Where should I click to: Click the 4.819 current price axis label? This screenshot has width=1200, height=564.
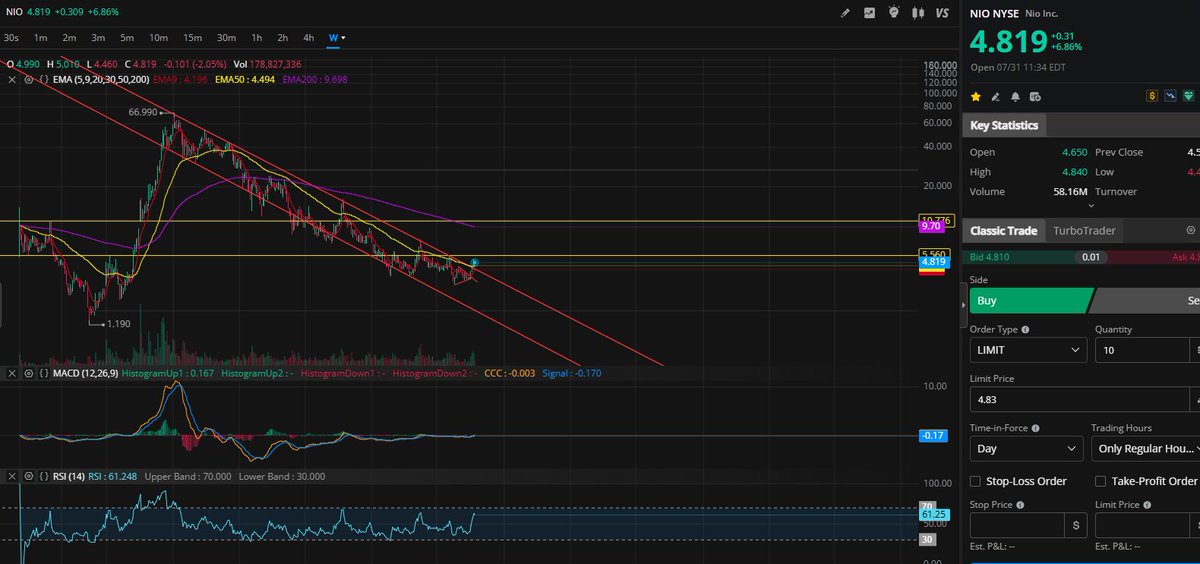click(x=933, y=261)
